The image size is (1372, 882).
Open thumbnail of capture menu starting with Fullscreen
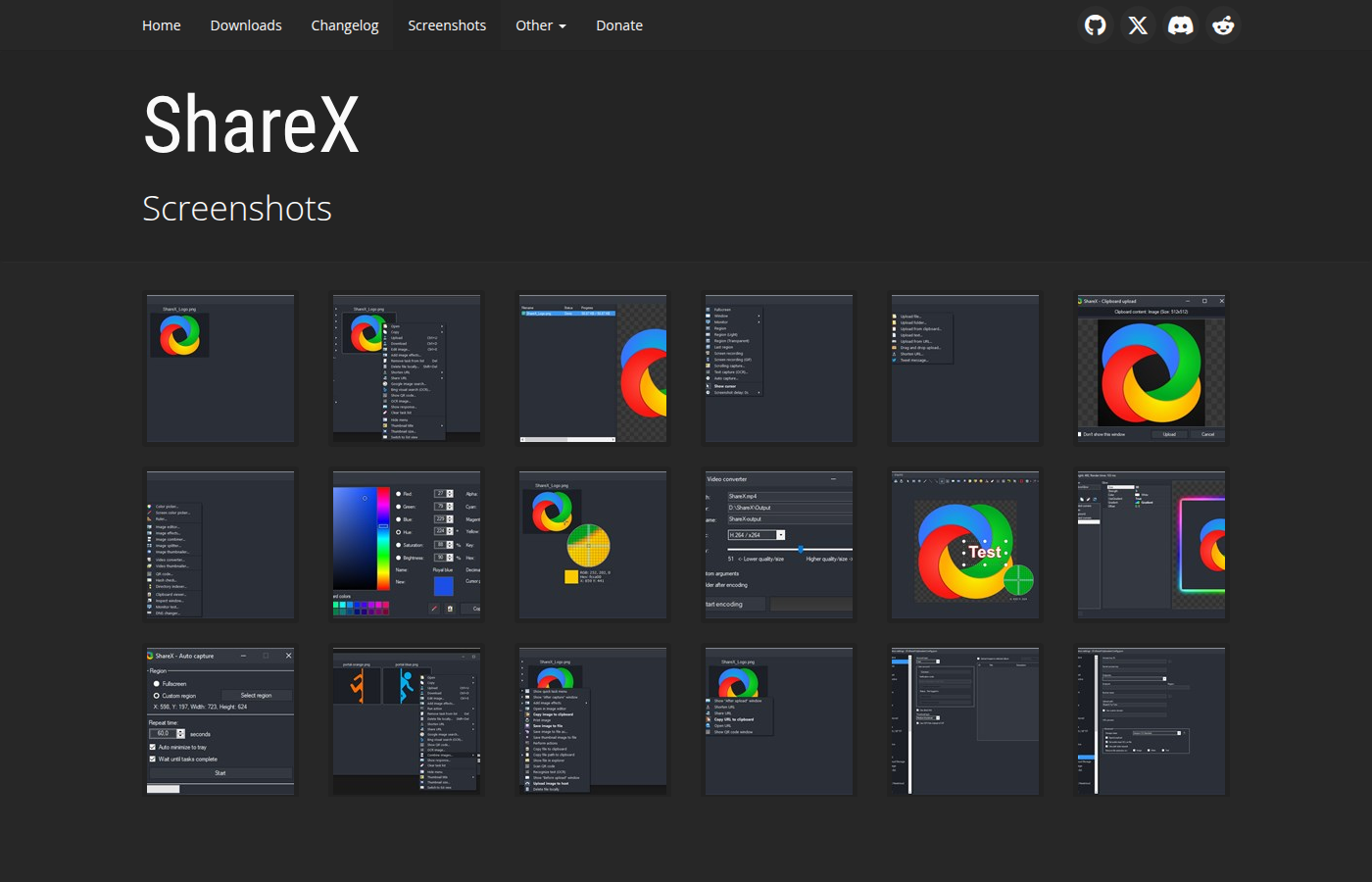pos(779,368)
